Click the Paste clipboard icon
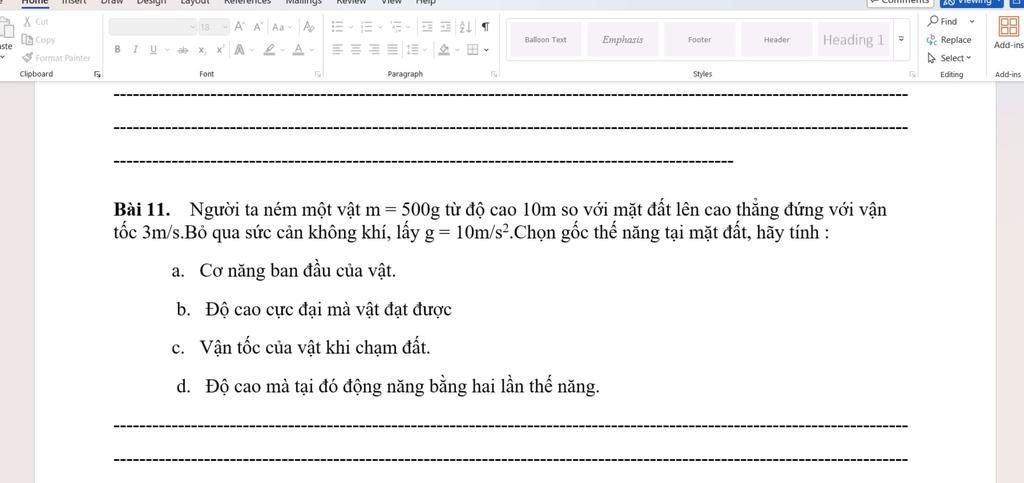 7,28
